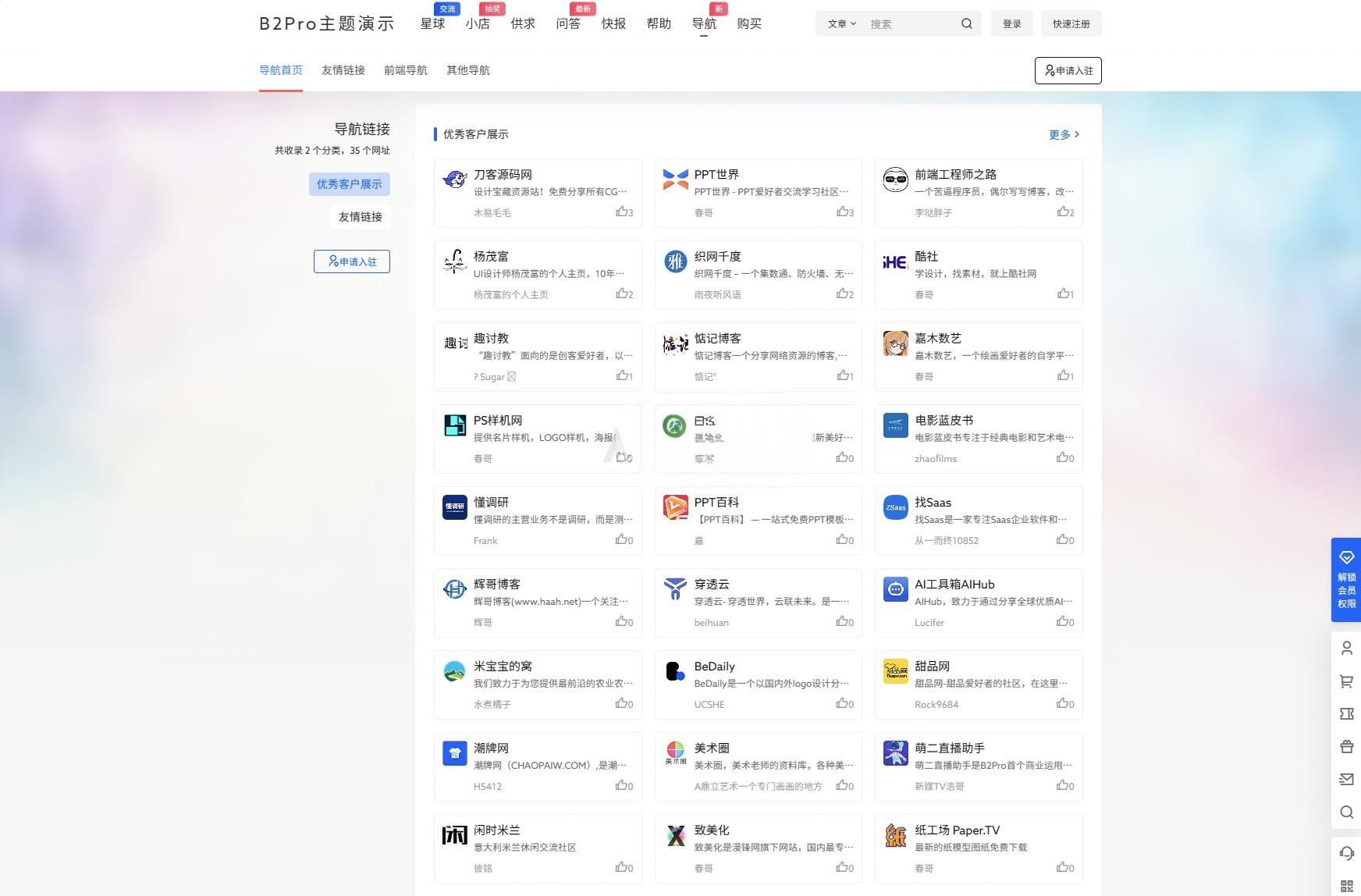Switch to the 导航首页 tab
This screenshot has height=896, width=1361.
tap(281, 70)
